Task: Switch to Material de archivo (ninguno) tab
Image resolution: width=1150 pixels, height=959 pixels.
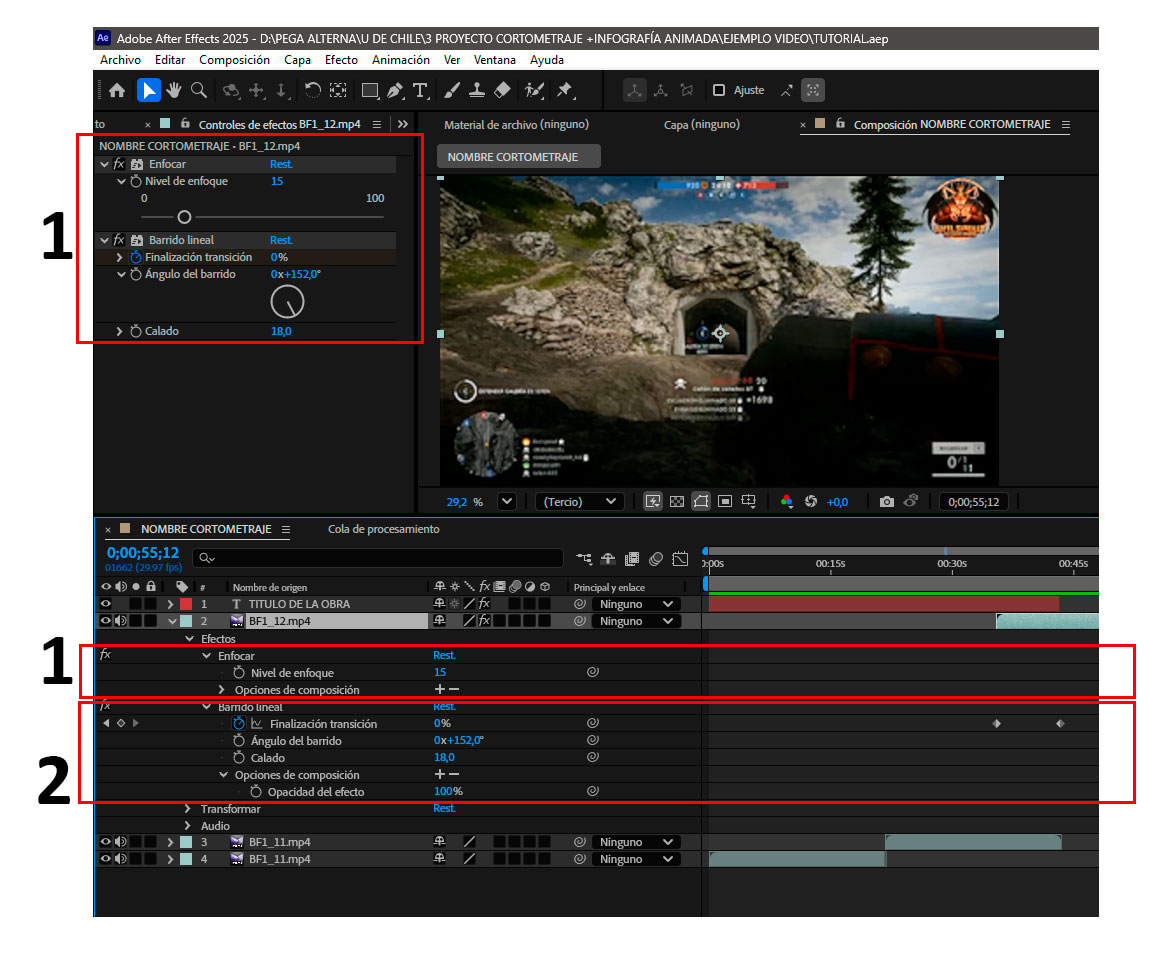Action: click(x=516, y=125)
